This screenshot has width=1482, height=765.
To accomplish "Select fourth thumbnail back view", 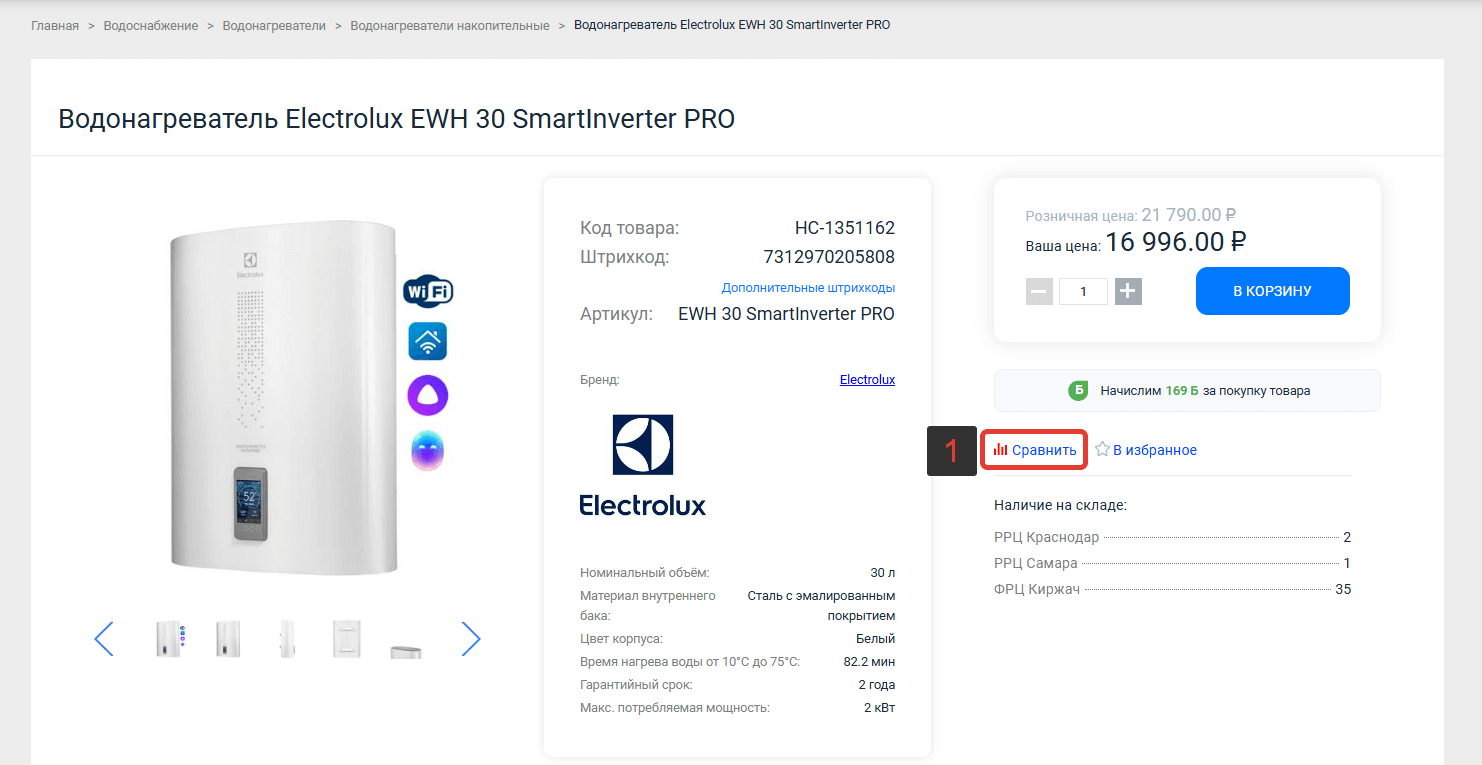I will [x=346, y=639].
